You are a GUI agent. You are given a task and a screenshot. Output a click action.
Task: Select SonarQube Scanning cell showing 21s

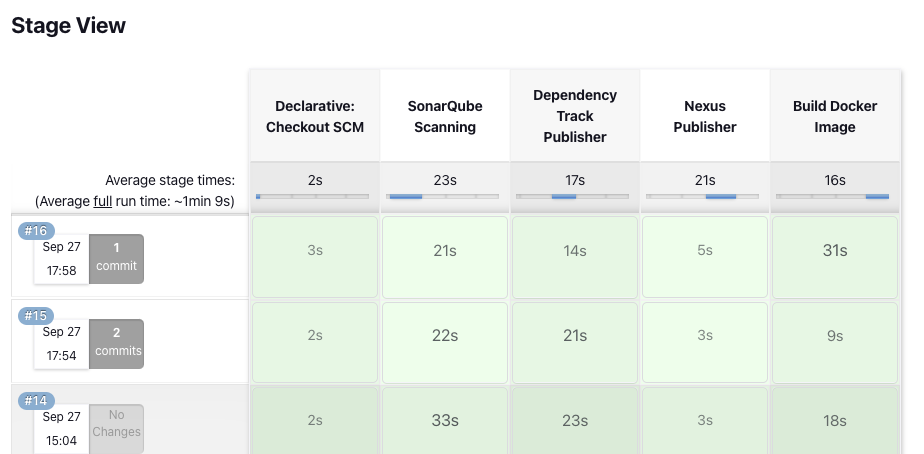pos(445,257)
